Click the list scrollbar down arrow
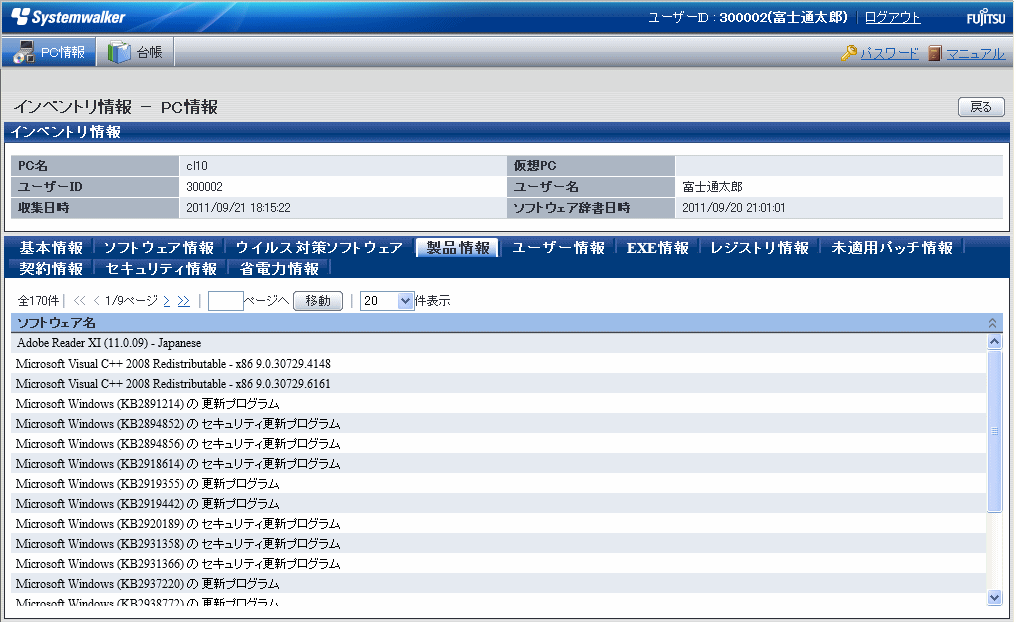Screen dimensions: 1016x622 tap(994, 597)
